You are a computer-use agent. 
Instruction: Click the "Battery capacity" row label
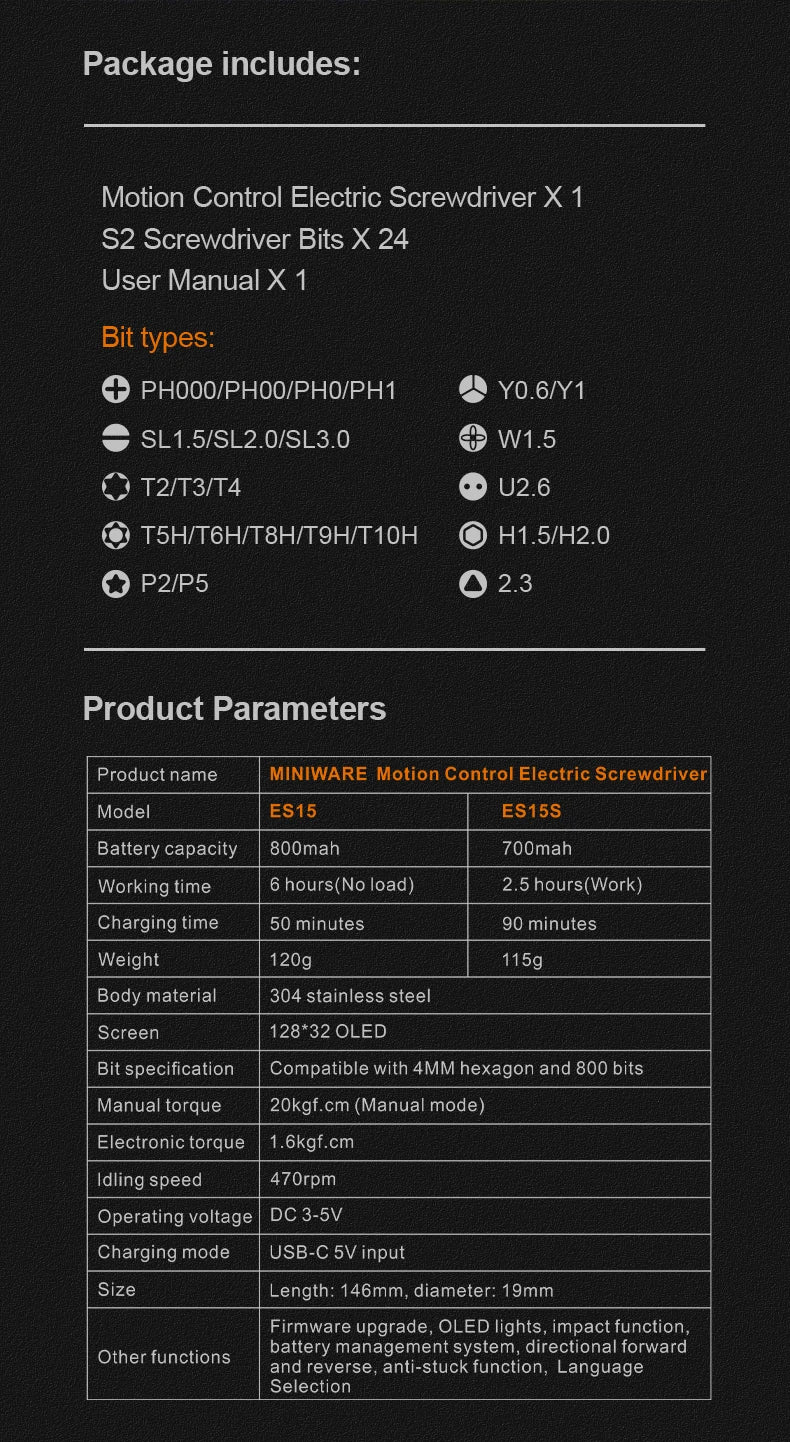(x=167, y=849)
